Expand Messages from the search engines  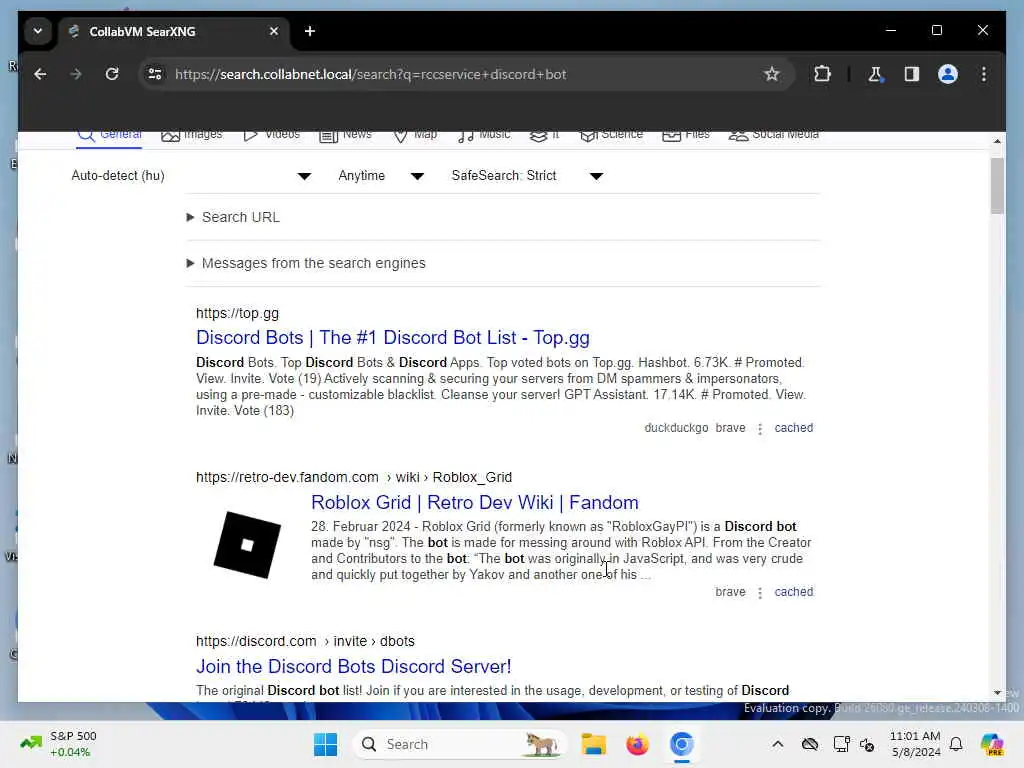[306, 263]
